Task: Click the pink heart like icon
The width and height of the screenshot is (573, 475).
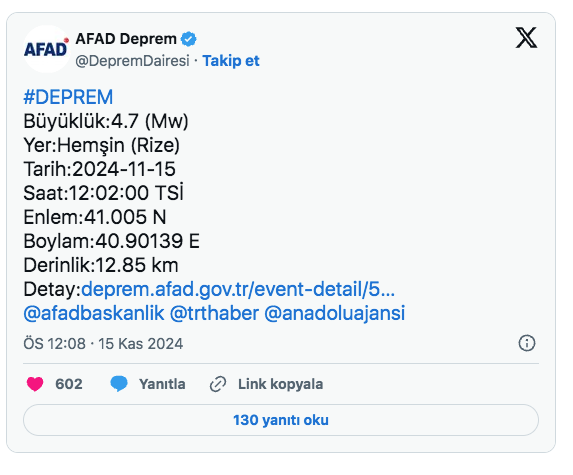Action: click(x=35, y=384)
